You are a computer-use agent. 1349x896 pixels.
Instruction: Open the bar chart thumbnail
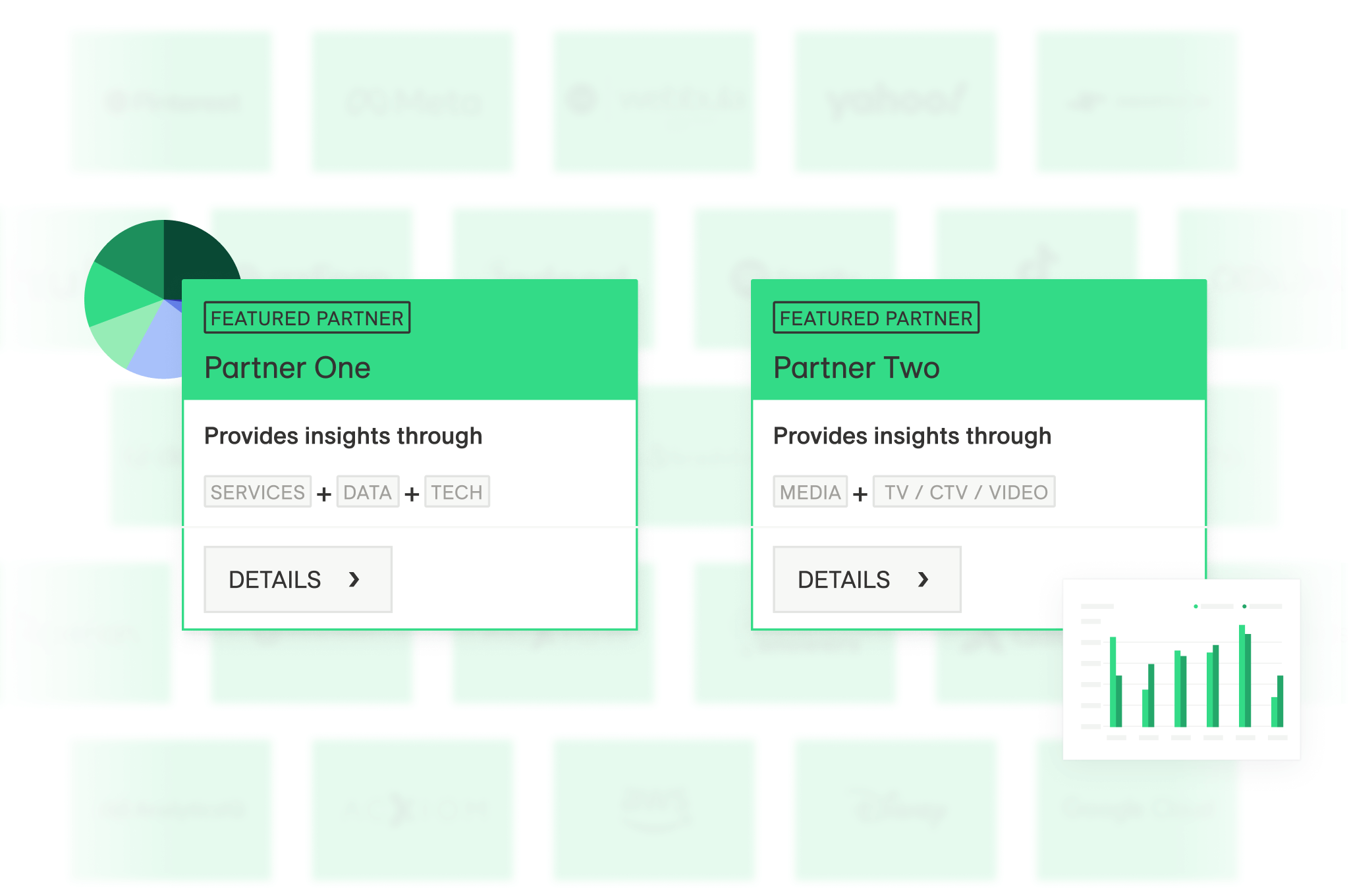(x=1182, y=670)
